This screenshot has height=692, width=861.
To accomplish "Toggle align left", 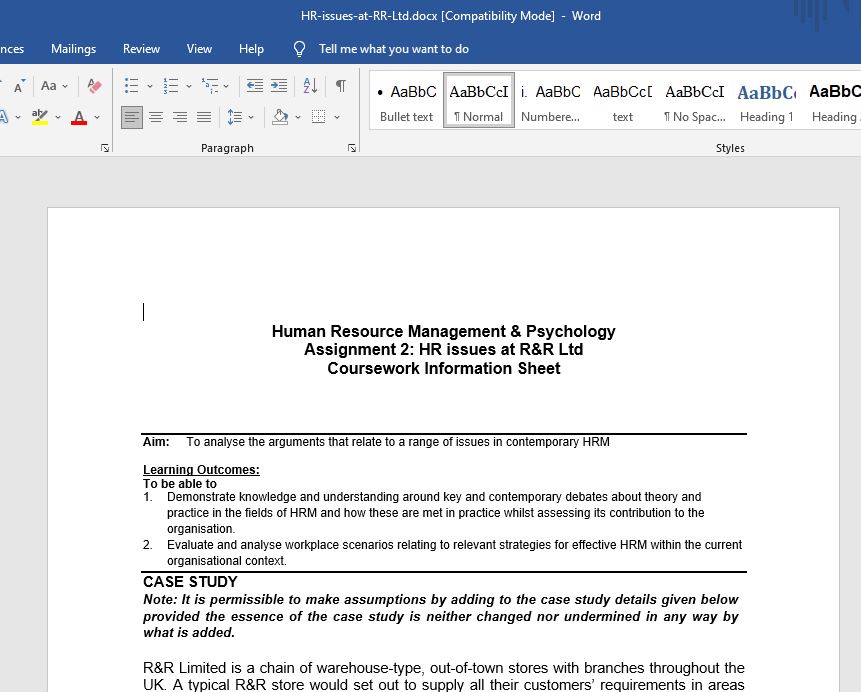I will (132, 117).
